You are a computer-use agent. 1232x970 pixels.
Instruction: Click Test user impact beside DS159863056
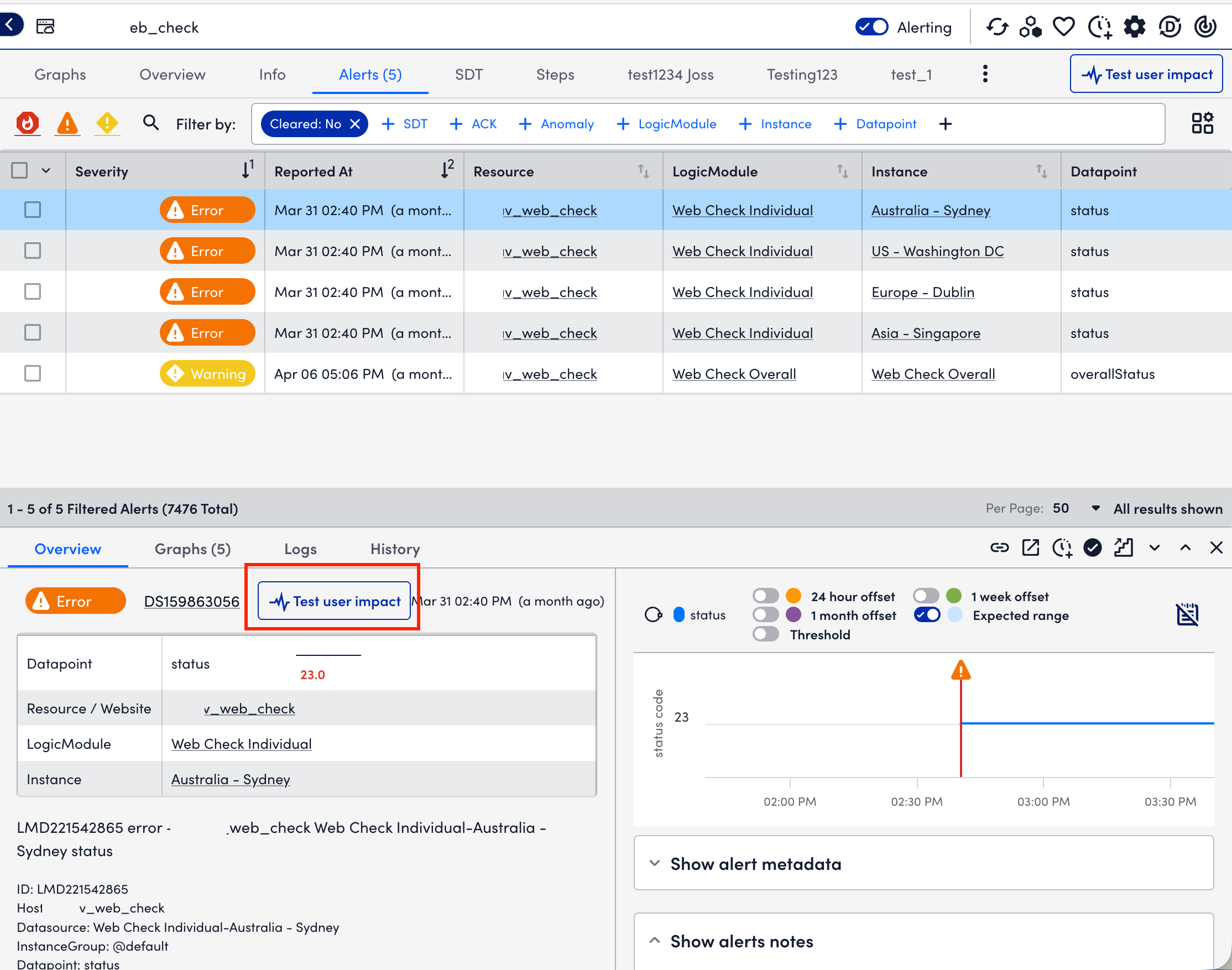pyautogui.click(x=335, y=601)
